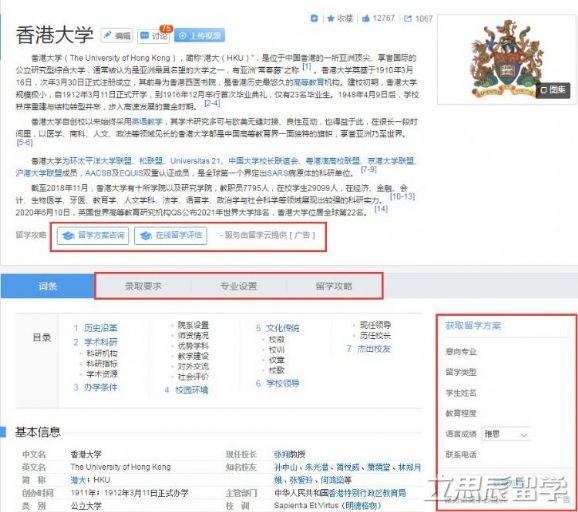Open the 留学攻略 tab
Screen dimensions: 578x512
point(334,286)
